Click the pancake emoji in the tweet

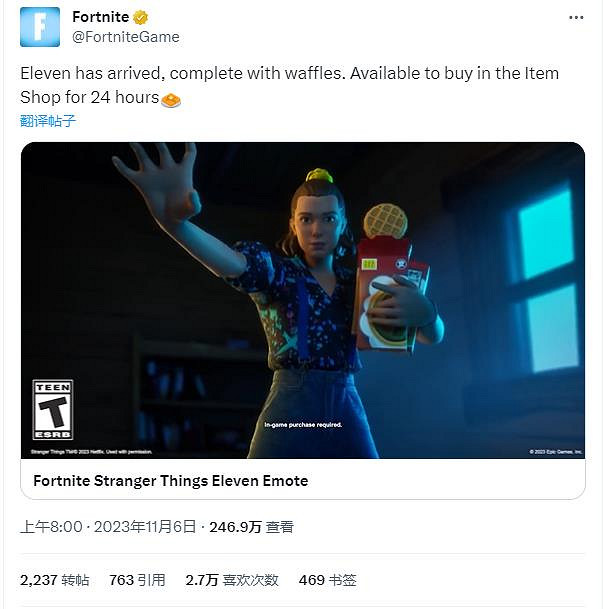click(171, 99)
